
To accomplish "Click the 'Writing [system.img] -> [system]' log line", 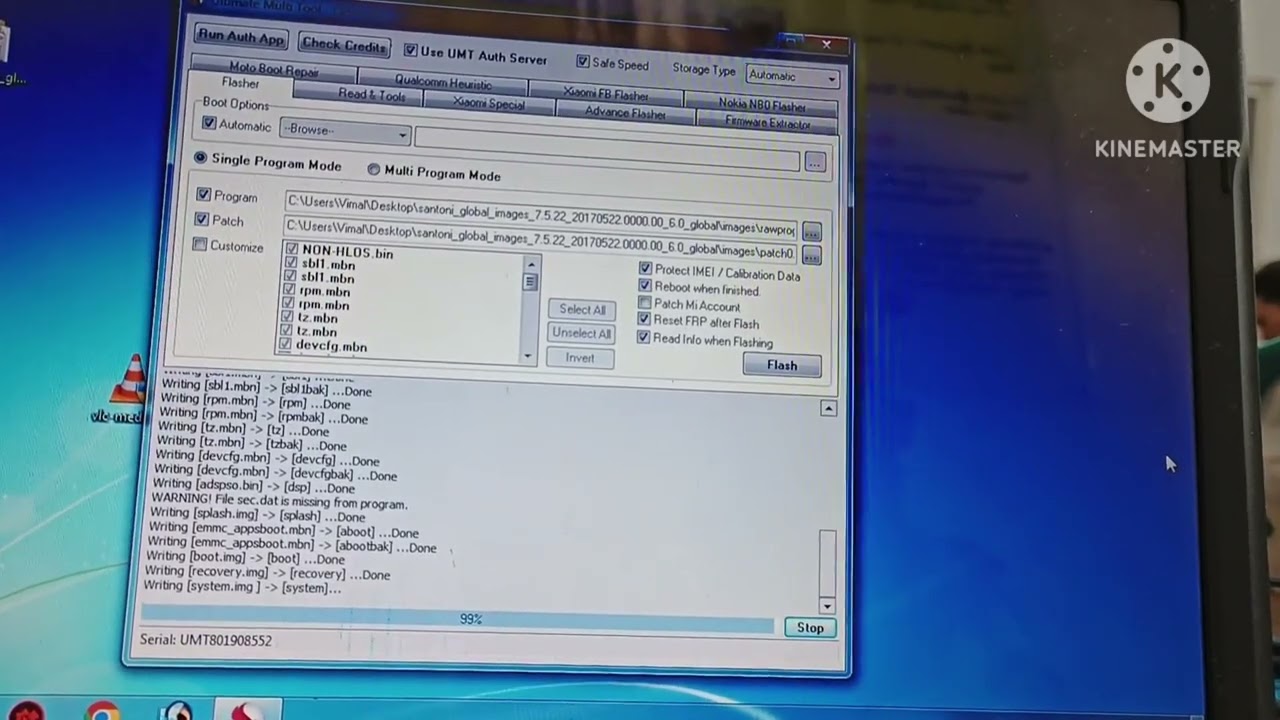I will (x=243, y=587).
